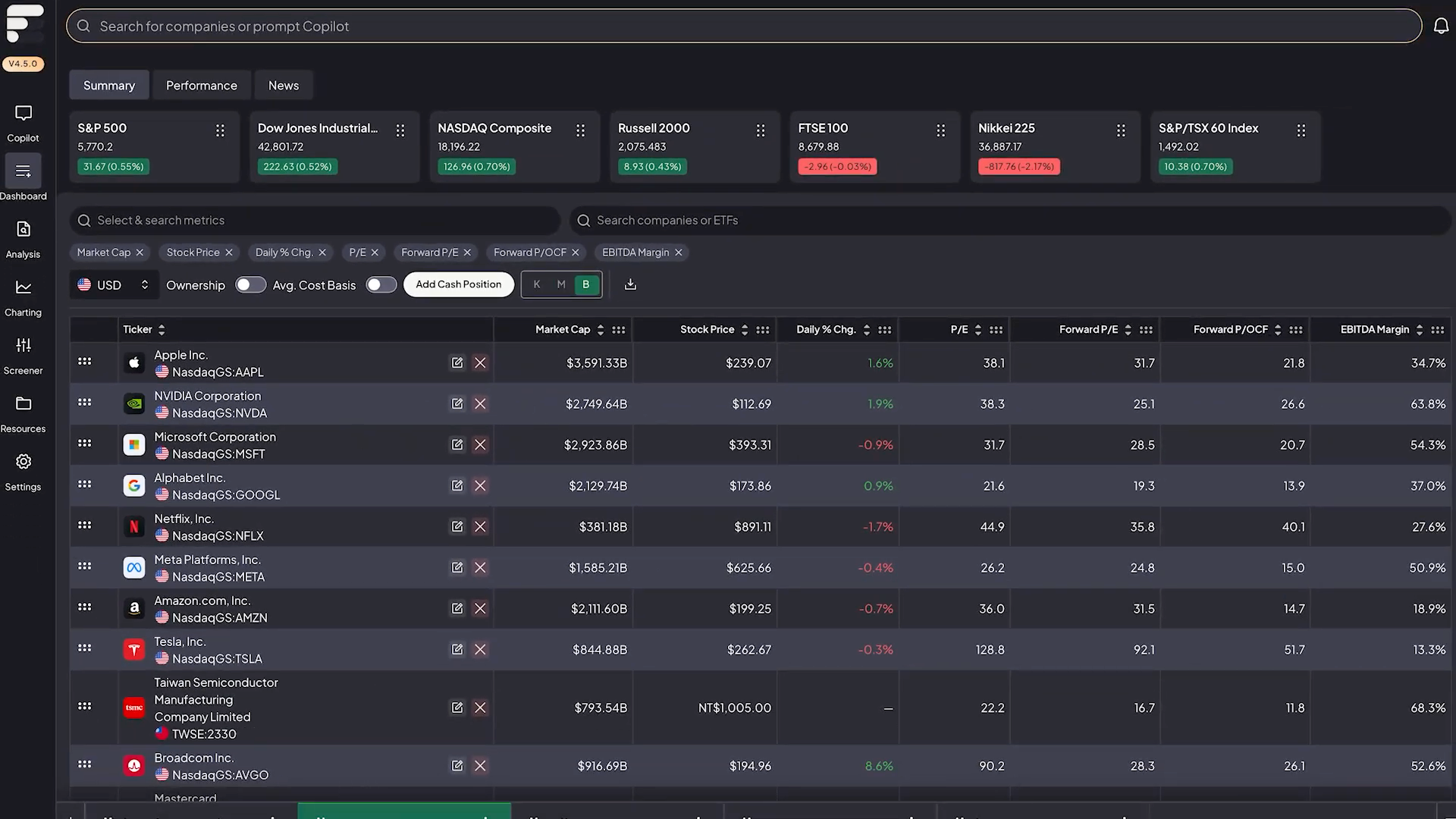Open the Copilot sidebar icon

pyautogui.click(x=24, y=114)
